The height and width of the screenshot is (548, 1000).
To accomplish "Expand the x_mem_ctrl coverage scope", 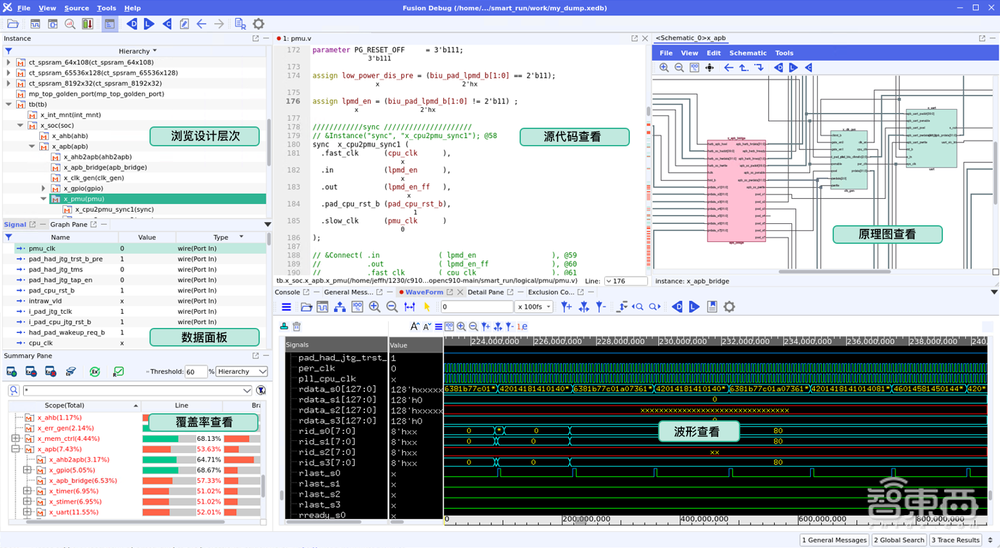I will 15,438.
